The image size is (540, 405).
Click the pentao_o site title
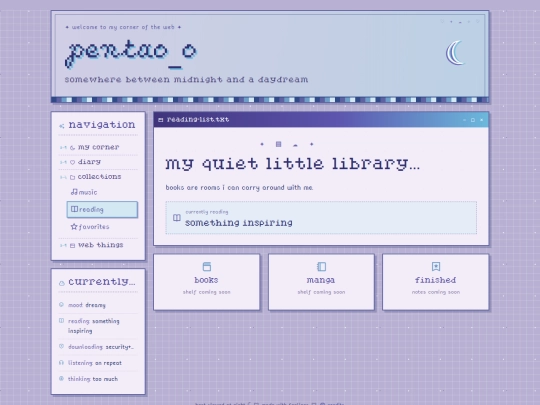(x=131, y=53)
